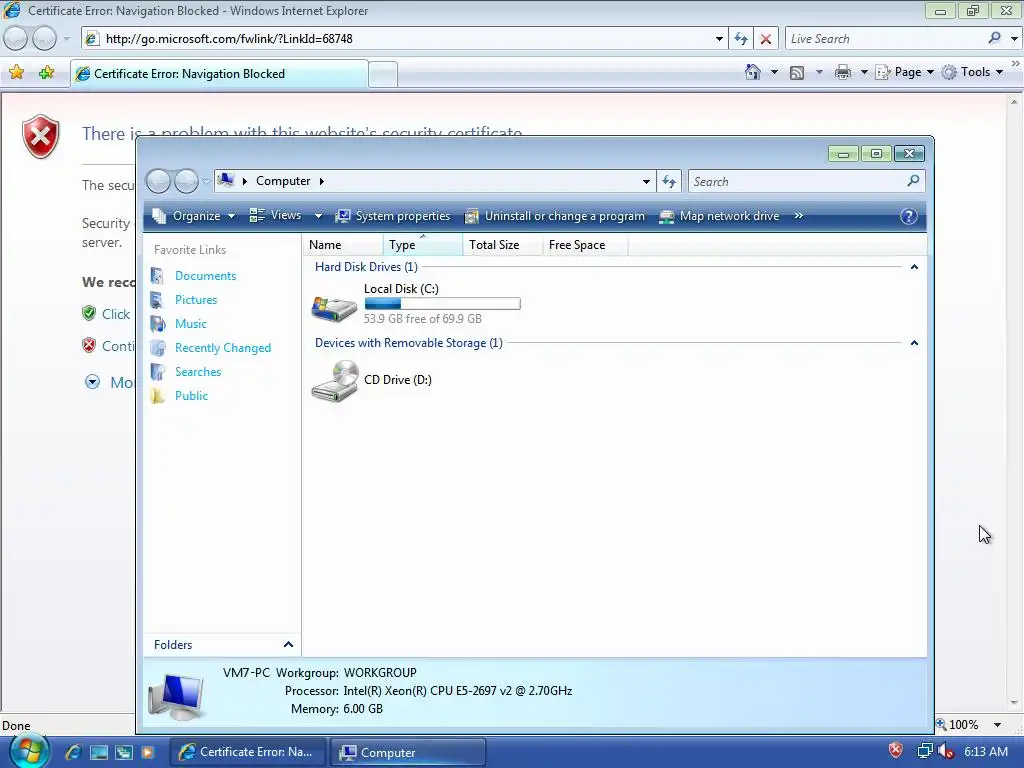Open Pictures favorite link
Viewport: 1024px width, 768px height.
196,300
